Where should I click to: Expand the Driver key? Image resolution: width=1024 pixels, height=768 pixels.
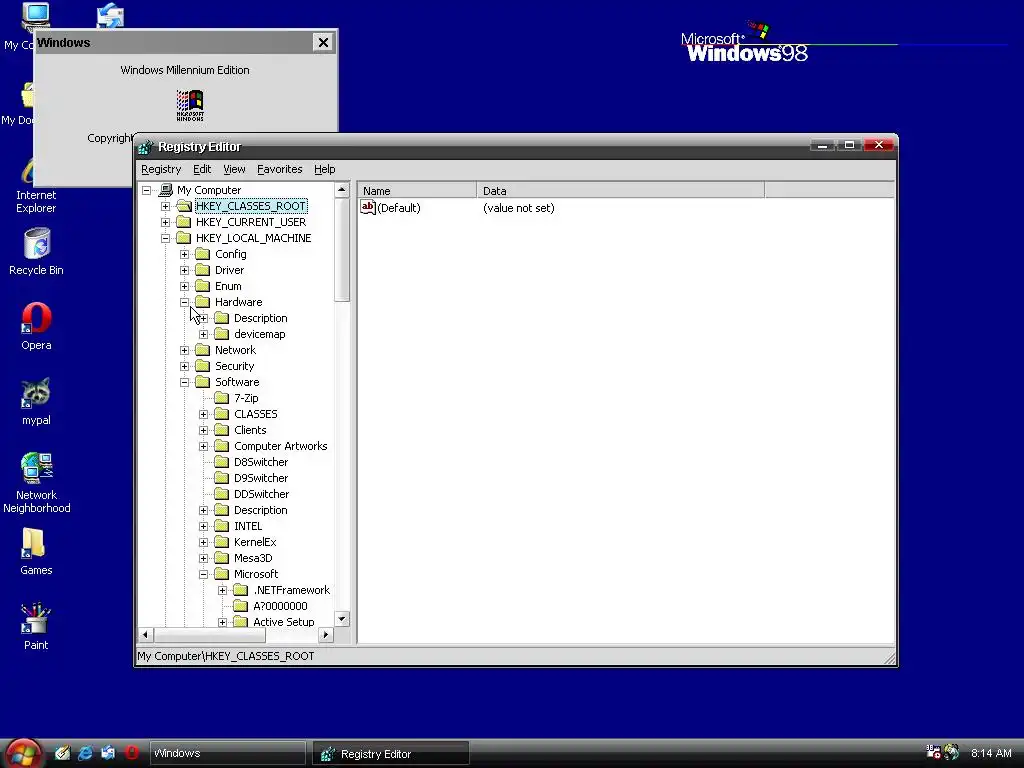(184, 270)
